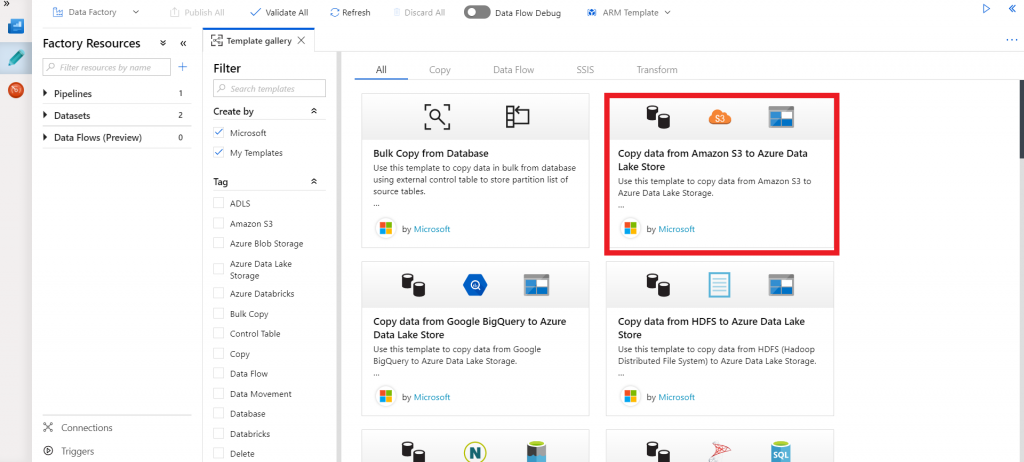Screen dimensions: 1024x462
Task: Toggle the Data Flow Debug switch
Action: (x=477, y=12)
